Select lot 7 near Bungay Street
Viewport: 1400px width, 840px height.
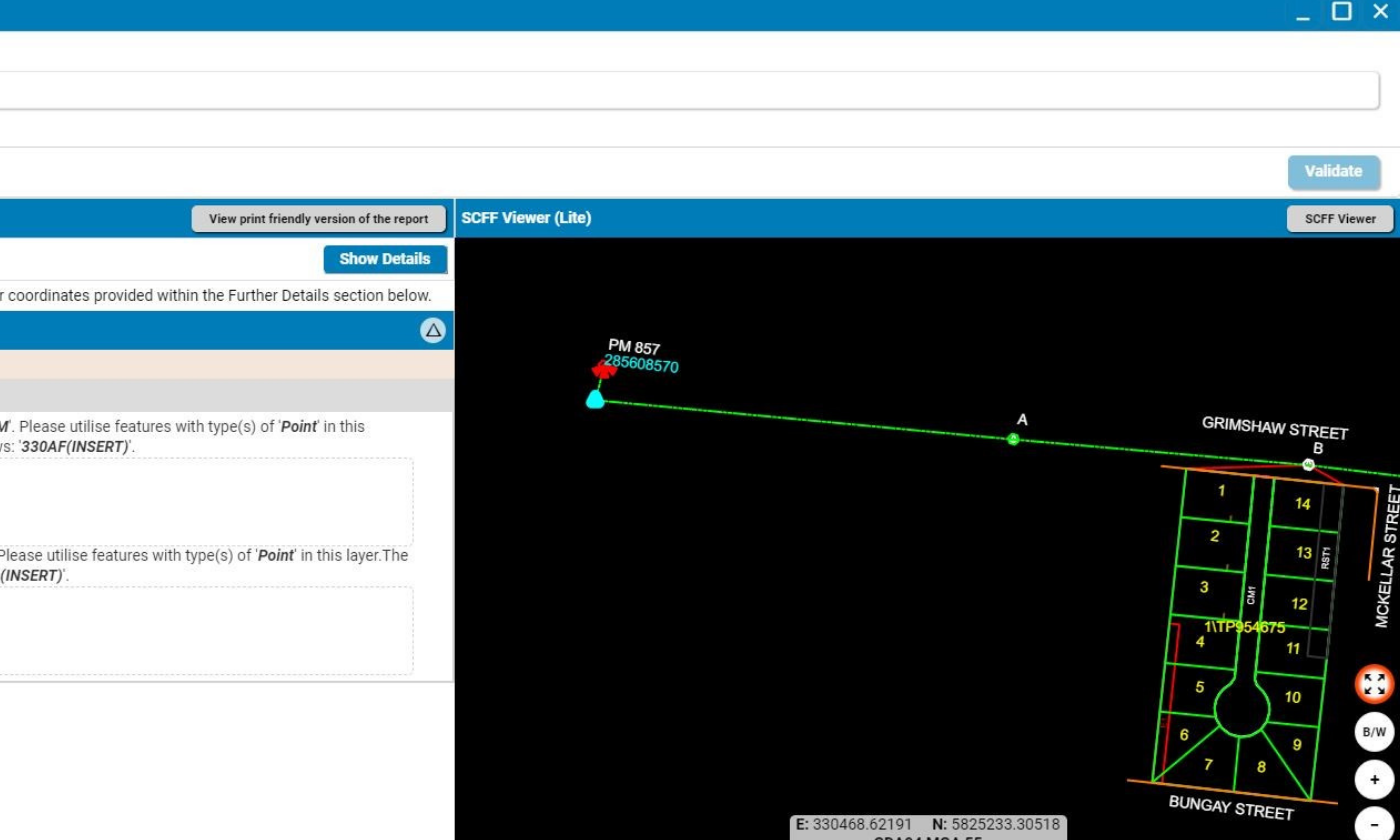click(1208, 765)
